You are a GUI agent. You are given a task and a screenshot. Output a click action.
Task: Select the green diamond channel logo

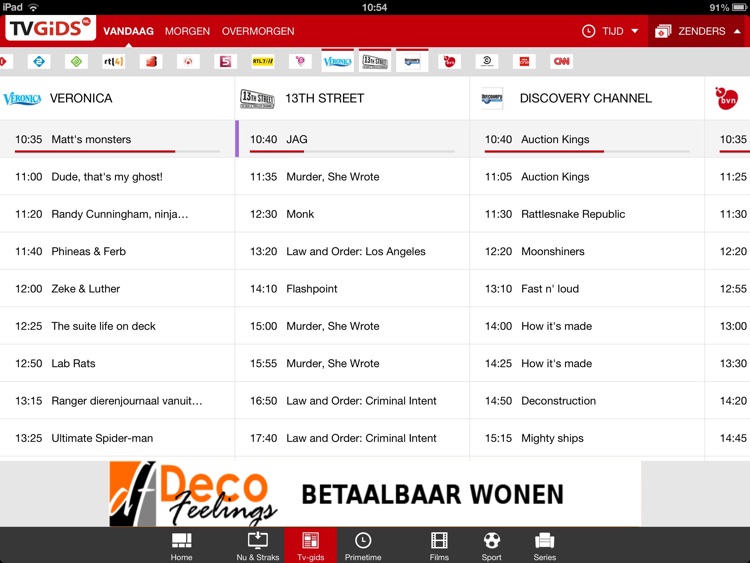[77, 61]
